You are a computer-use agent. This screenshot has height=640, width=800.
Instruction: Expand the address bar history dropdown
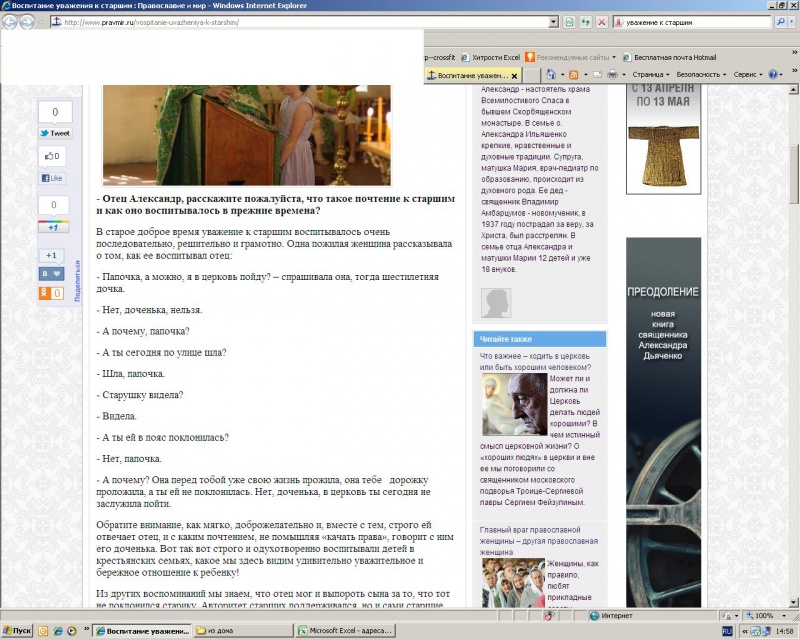pyautogui.click(x=554, y=22)
